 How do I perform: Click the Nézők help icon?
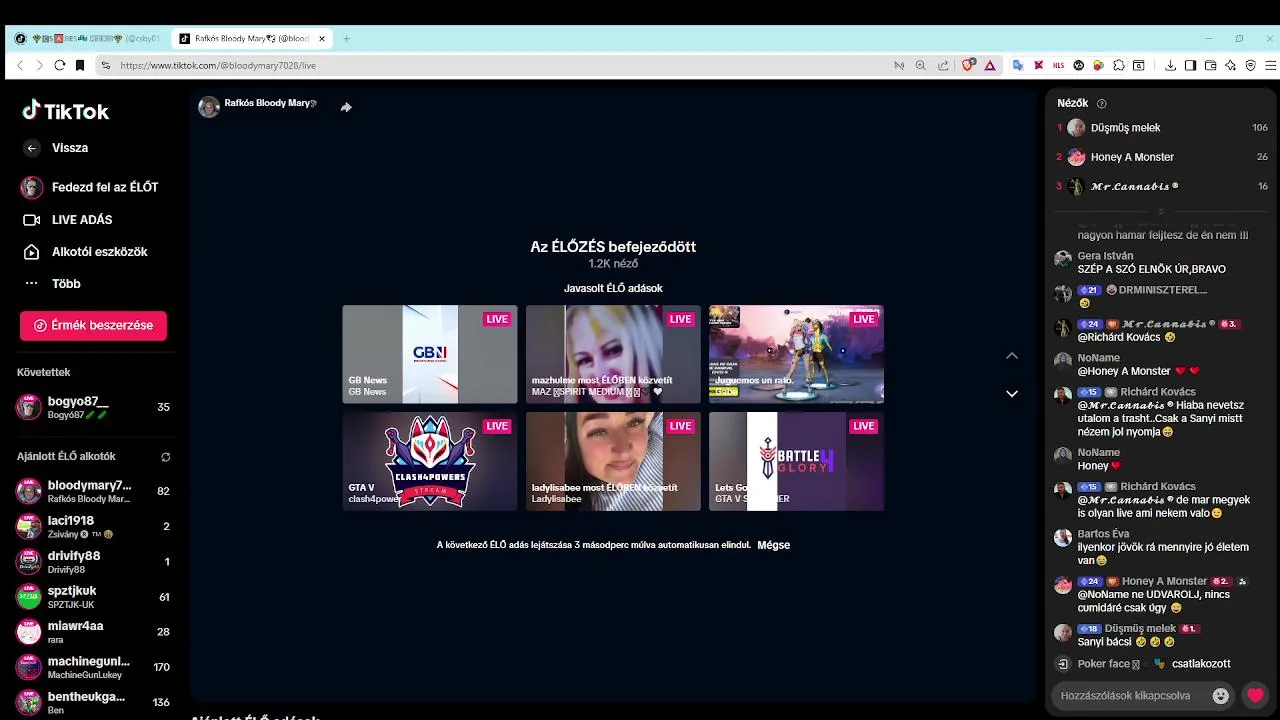tap(1102, 104)
